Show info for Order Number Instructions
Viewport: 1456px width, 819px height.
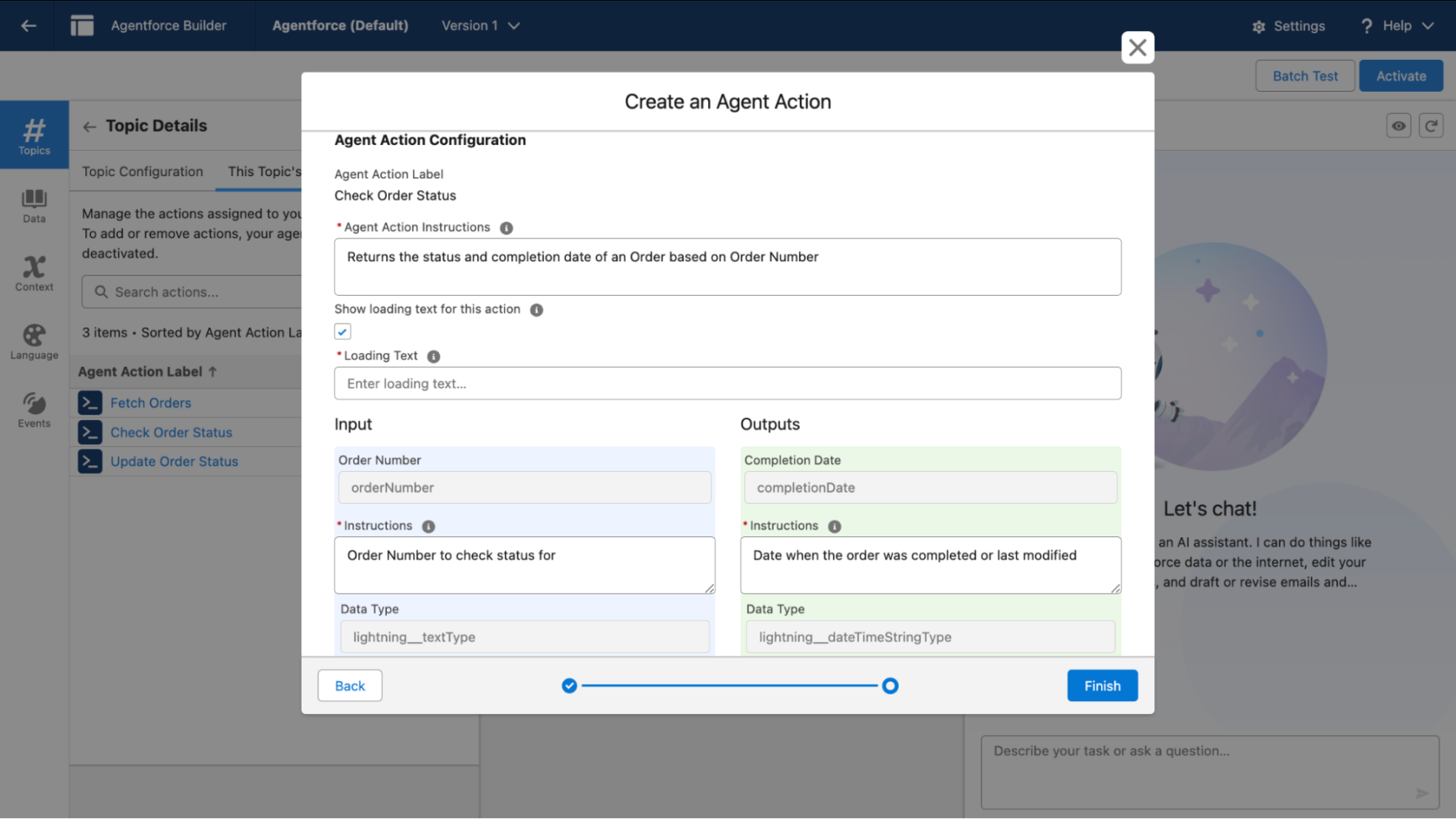429,527
